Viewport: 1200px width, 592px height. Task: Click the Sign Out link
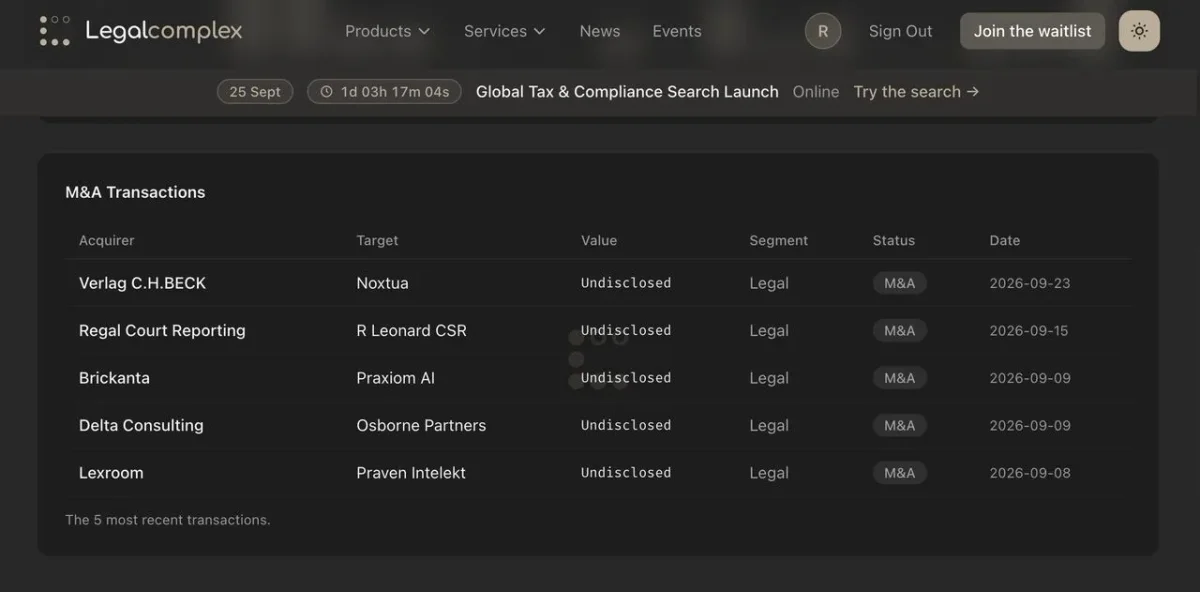(900, 31)
